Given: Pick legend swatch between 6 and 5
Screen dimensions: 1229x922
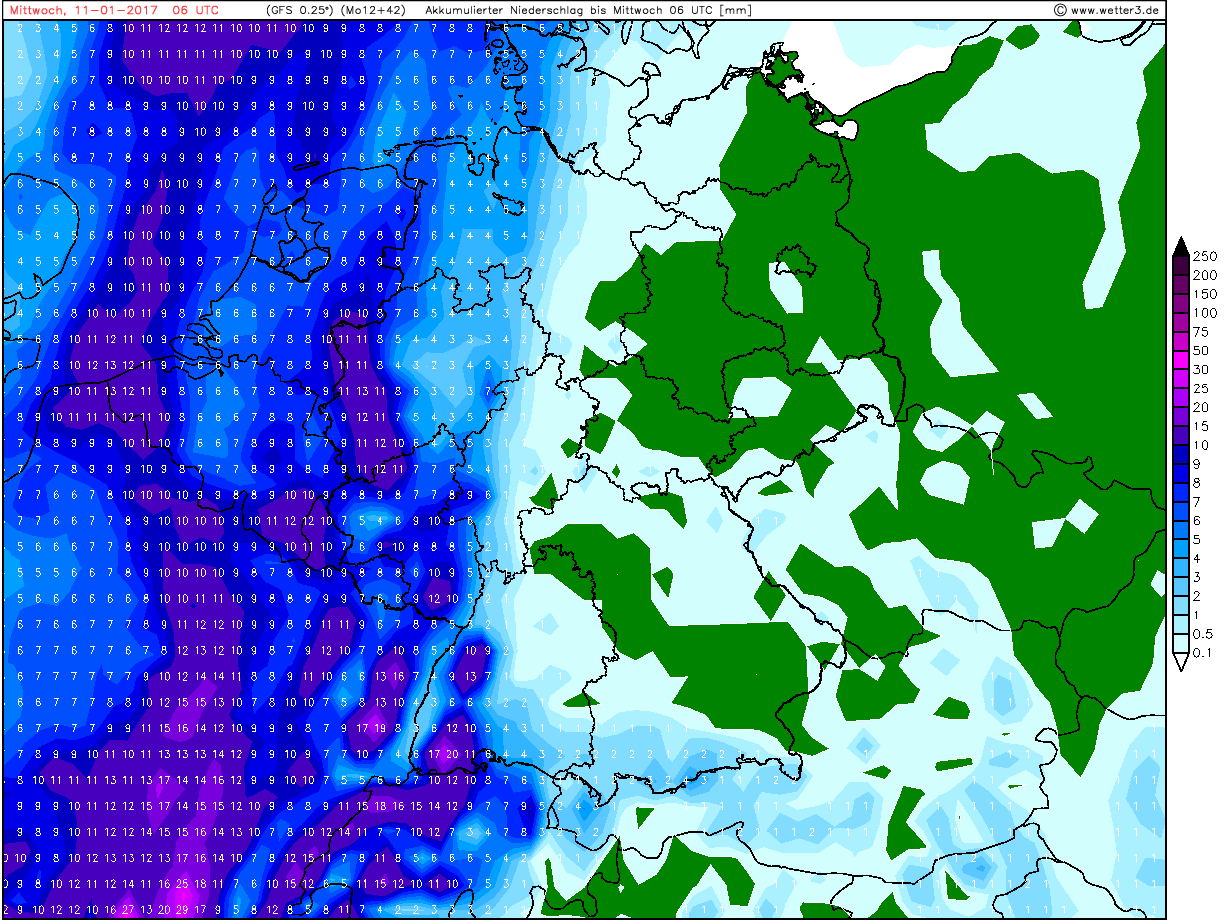Looking at the screenshot, I should 1180,531.
